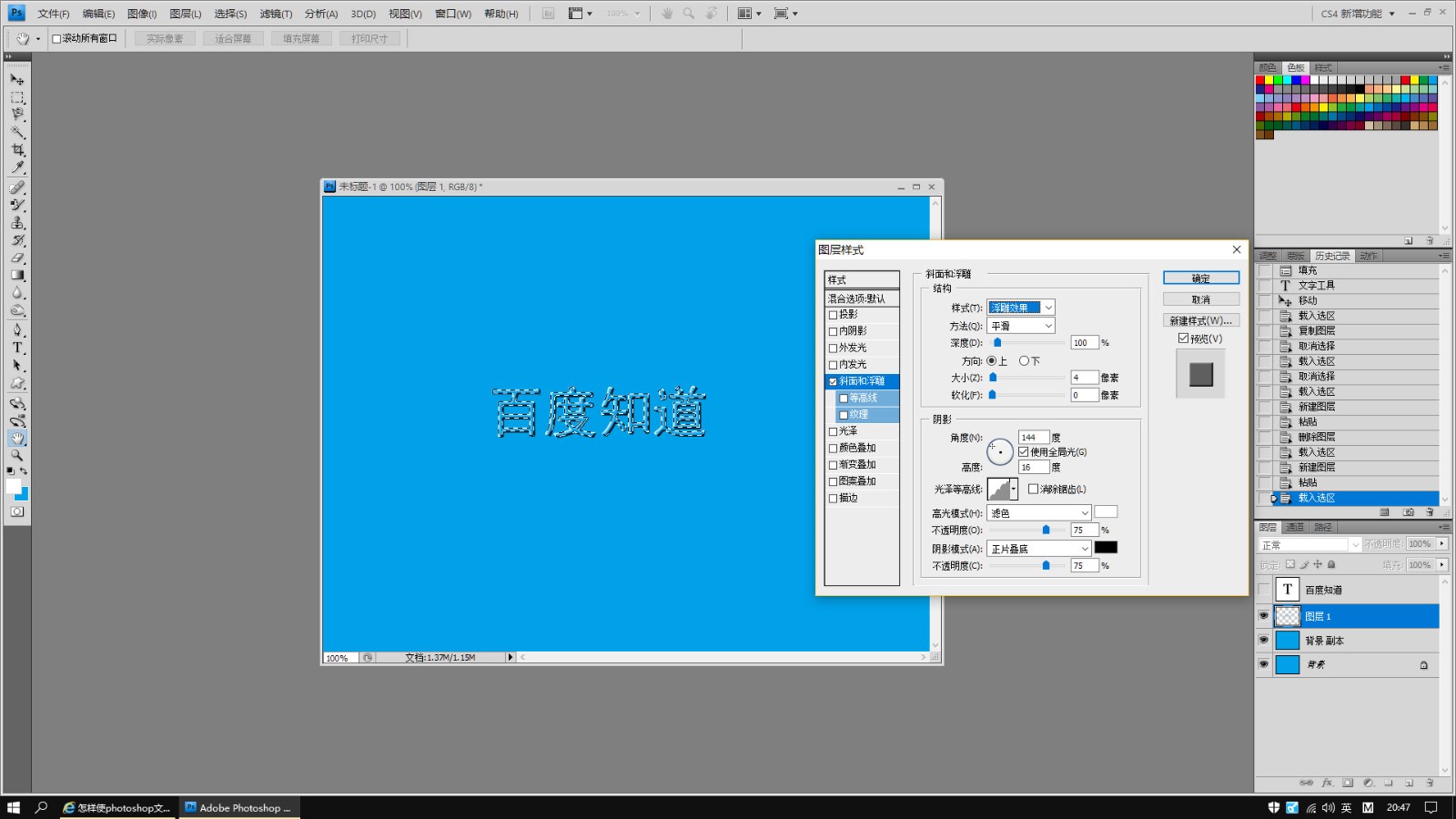Select the Gradient tool
The image size is (1456, 819).
17,275
